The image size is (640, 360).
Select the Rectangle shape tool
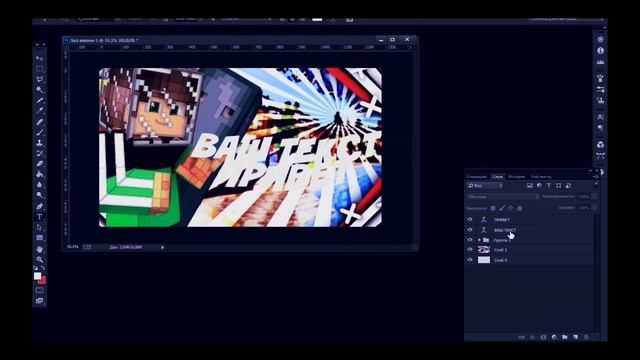coord(40,238)
